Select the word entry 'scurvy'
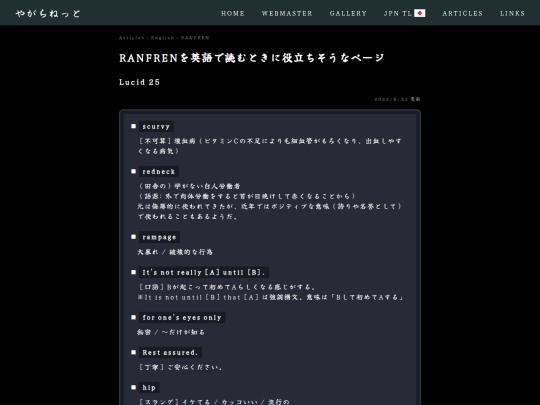This screenshot has width=540, height=405. [x=156, y=126]
